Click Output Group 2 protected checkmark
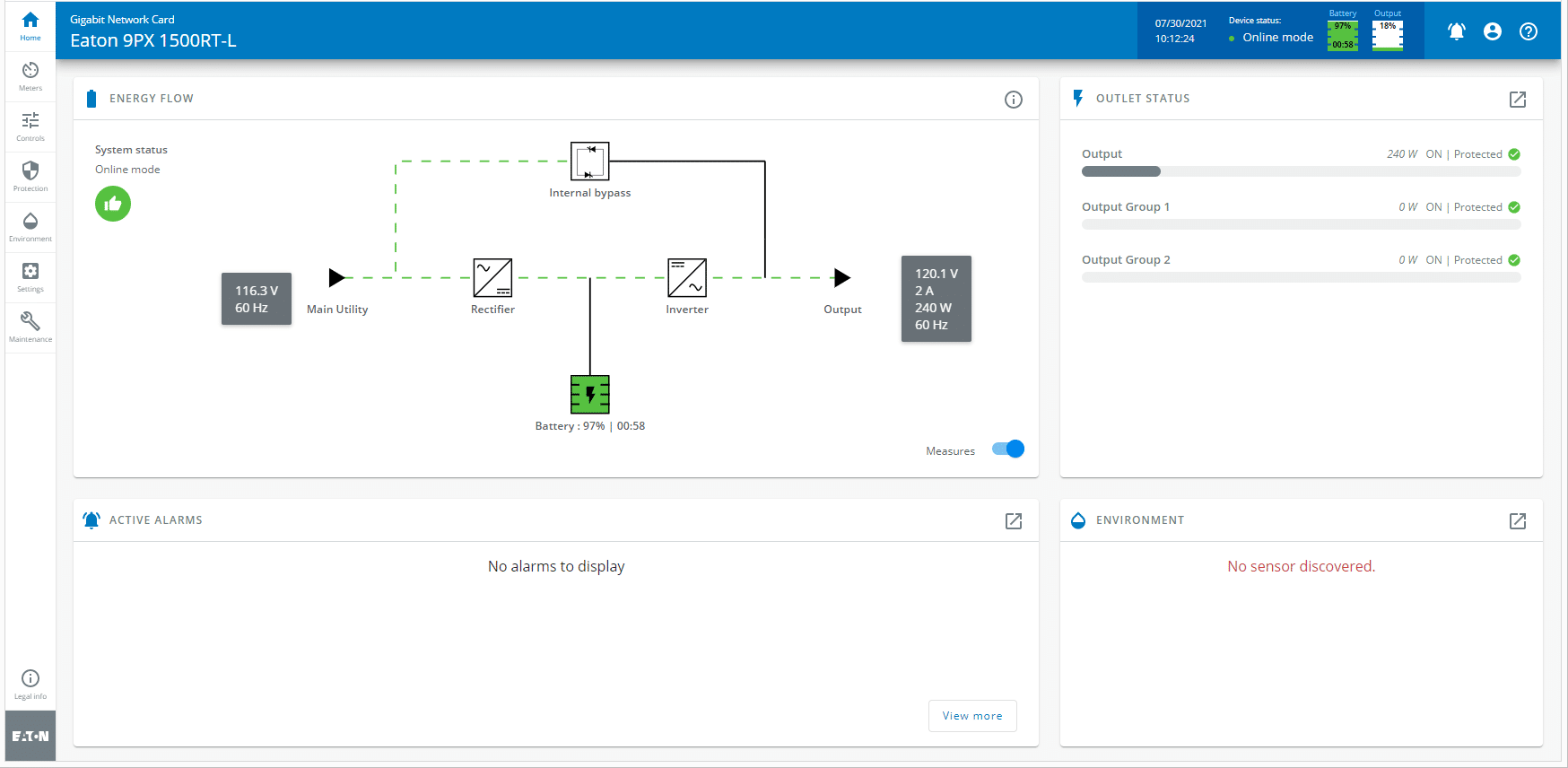The width and height of the screenshot is (1568, 768). pyautogui.click(x=1514, y=260)
